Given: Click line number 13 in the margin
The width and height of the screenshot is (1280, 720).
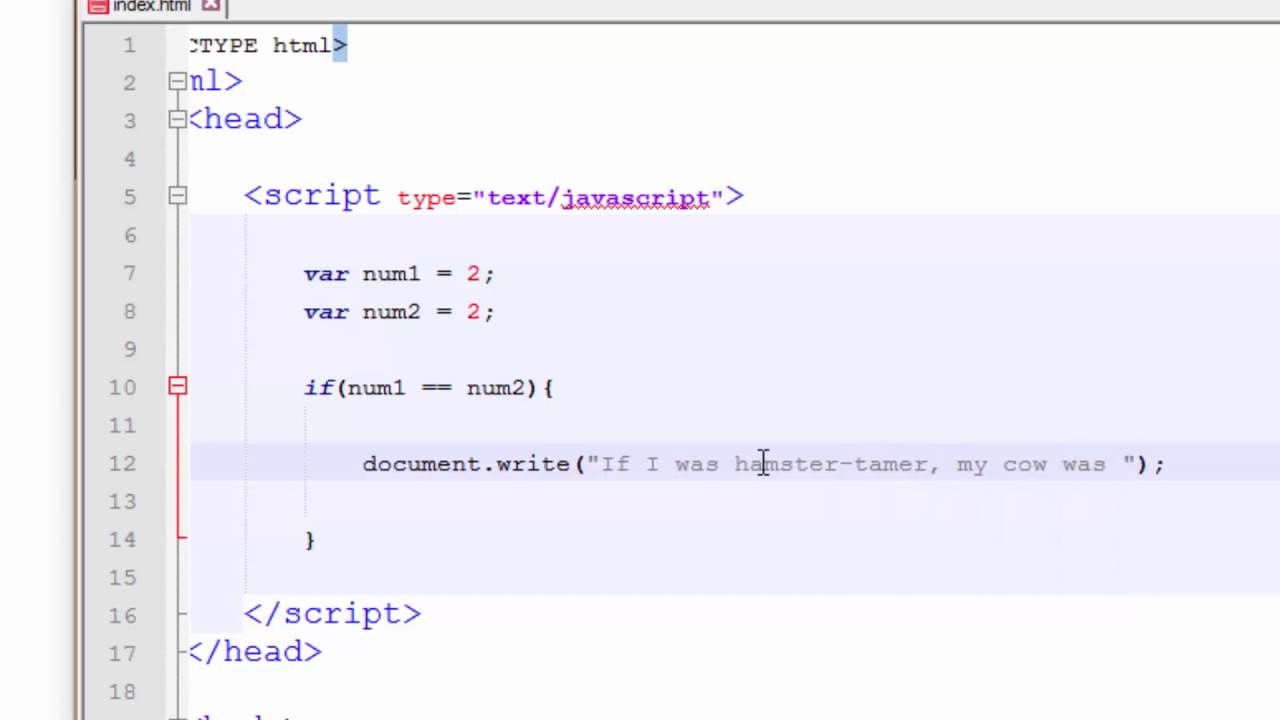Looking at the screenshot, I should (124, 501).
